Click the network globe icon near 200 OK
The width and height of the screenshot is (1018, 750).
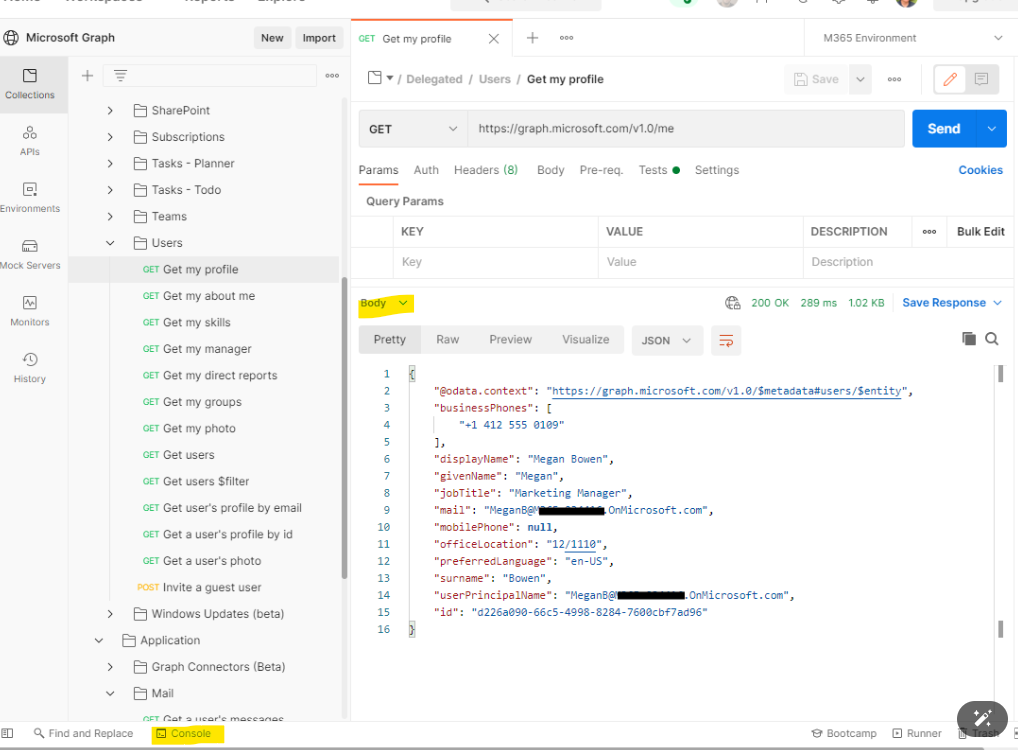coord(732,303)
